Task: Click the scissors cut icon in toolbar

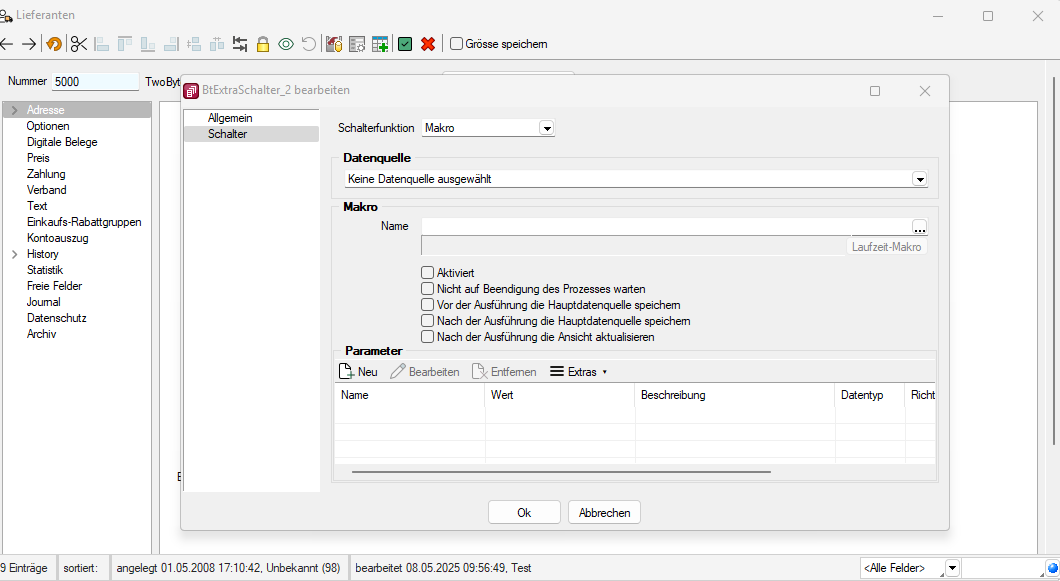Action: click(x=79, y=44)
